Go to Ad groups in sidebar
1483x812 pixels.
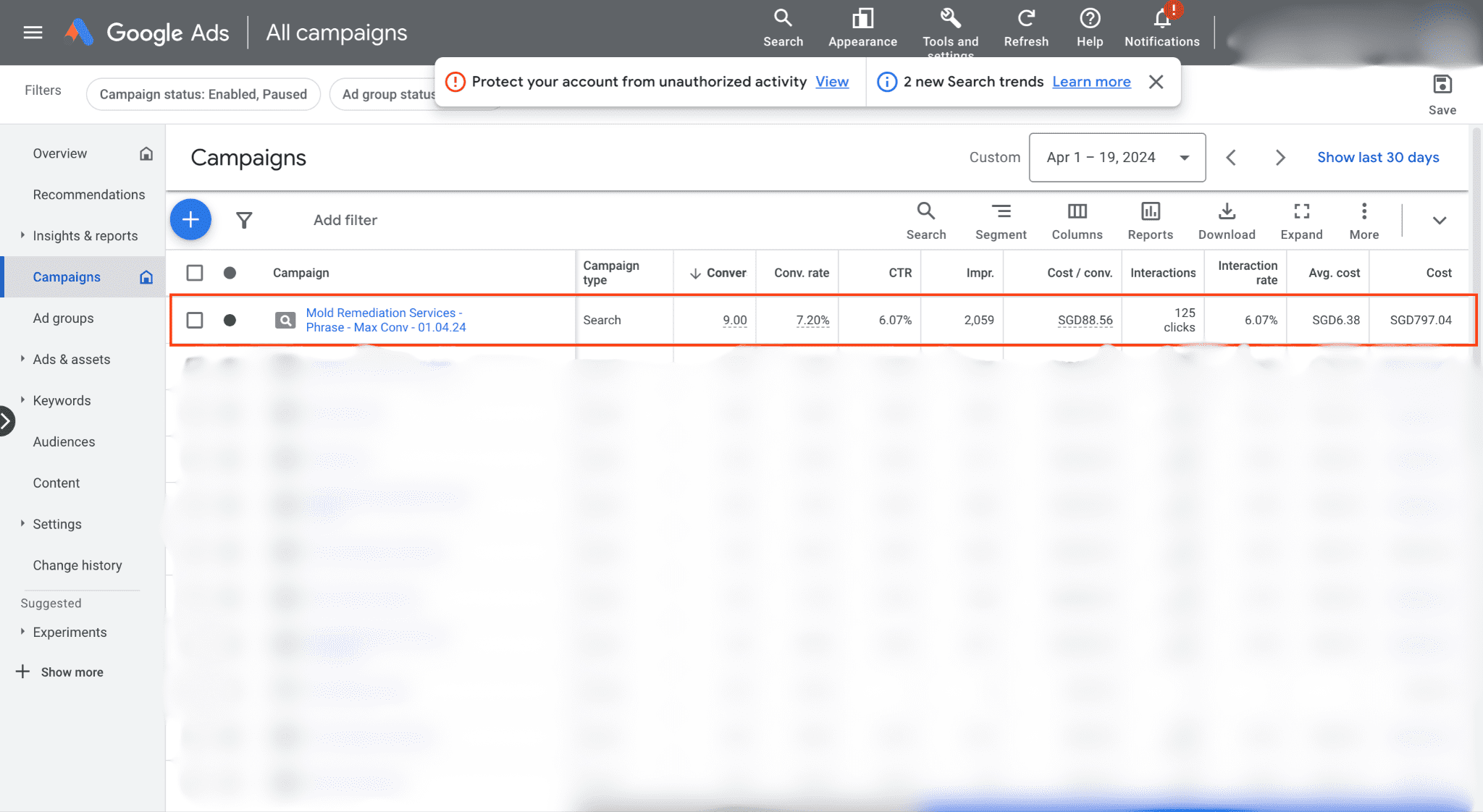click(63, 318)
